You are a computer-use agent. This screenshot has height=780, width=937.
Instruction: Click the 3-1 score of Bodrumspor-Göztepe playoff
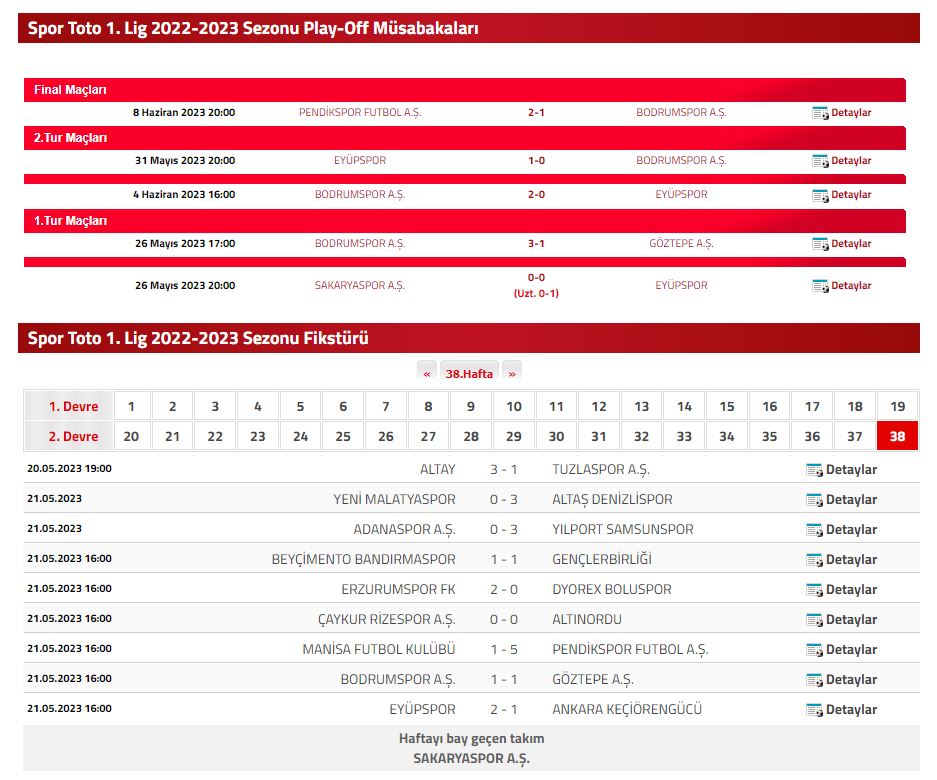pos(536,244)
